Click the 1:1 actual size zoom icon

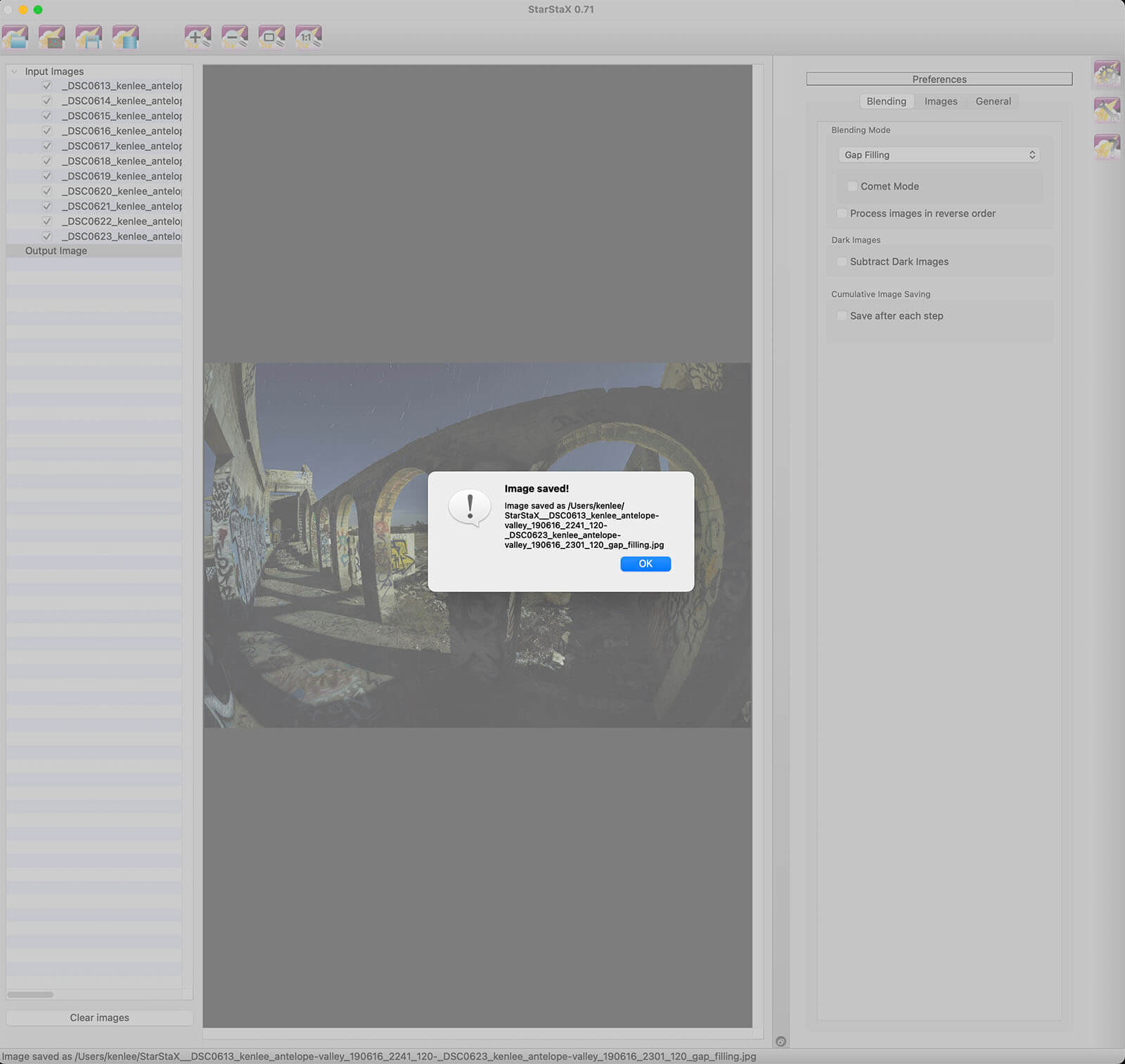pos(308,37)
